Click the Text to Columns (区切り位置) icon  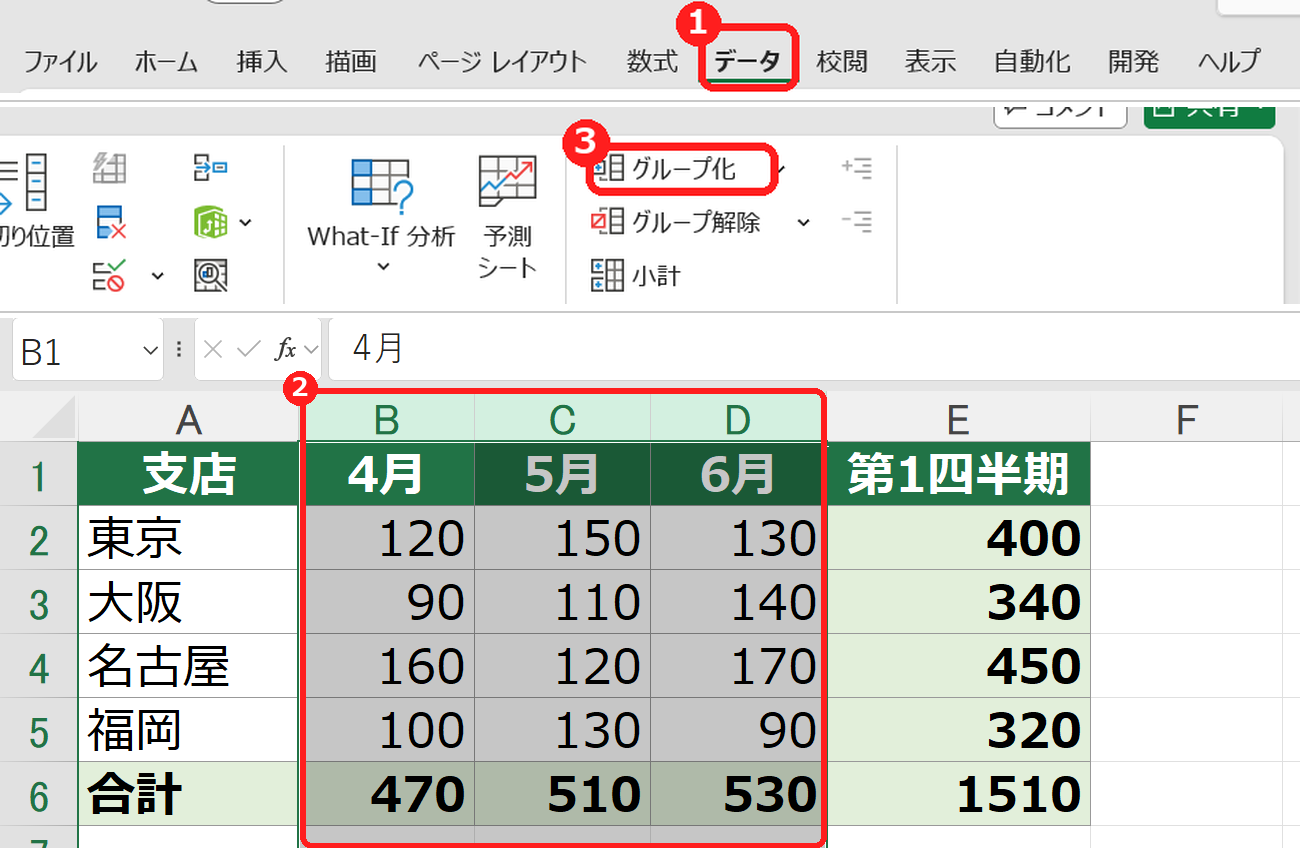(x=24, y=185)
